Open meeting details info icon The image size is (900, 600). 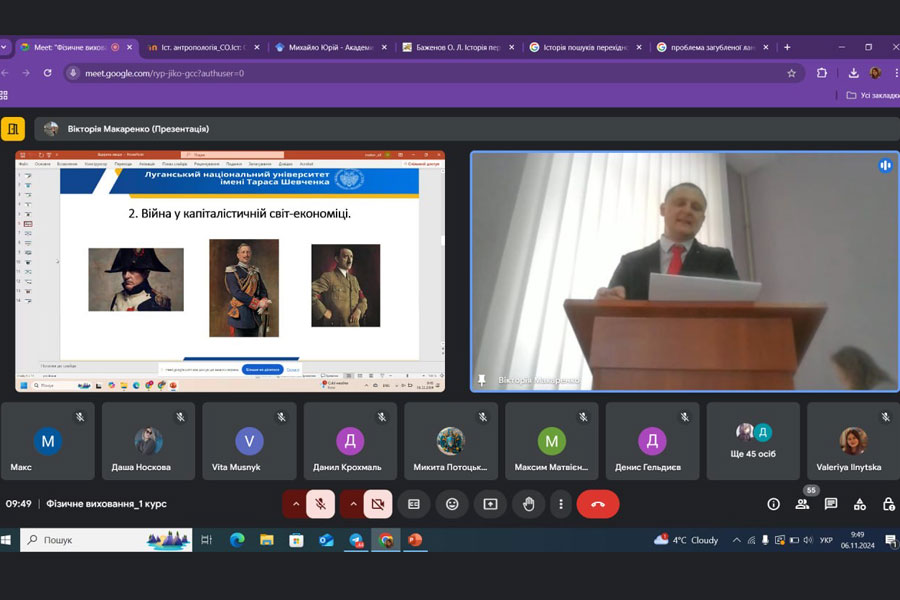(773, 504)
